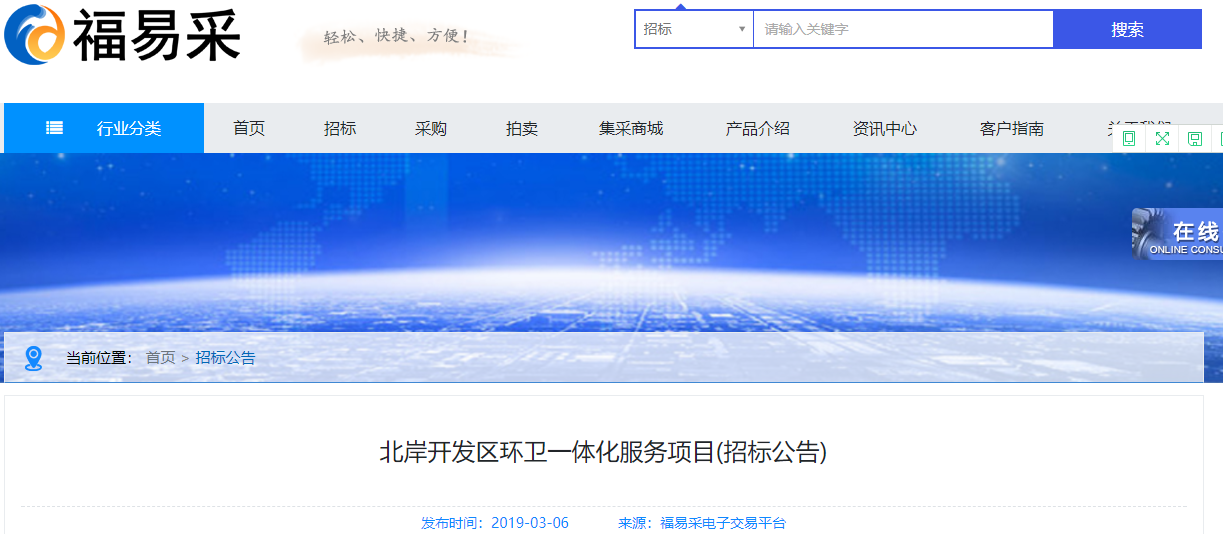Go to the 首页 navigation tab

point(249,128)
